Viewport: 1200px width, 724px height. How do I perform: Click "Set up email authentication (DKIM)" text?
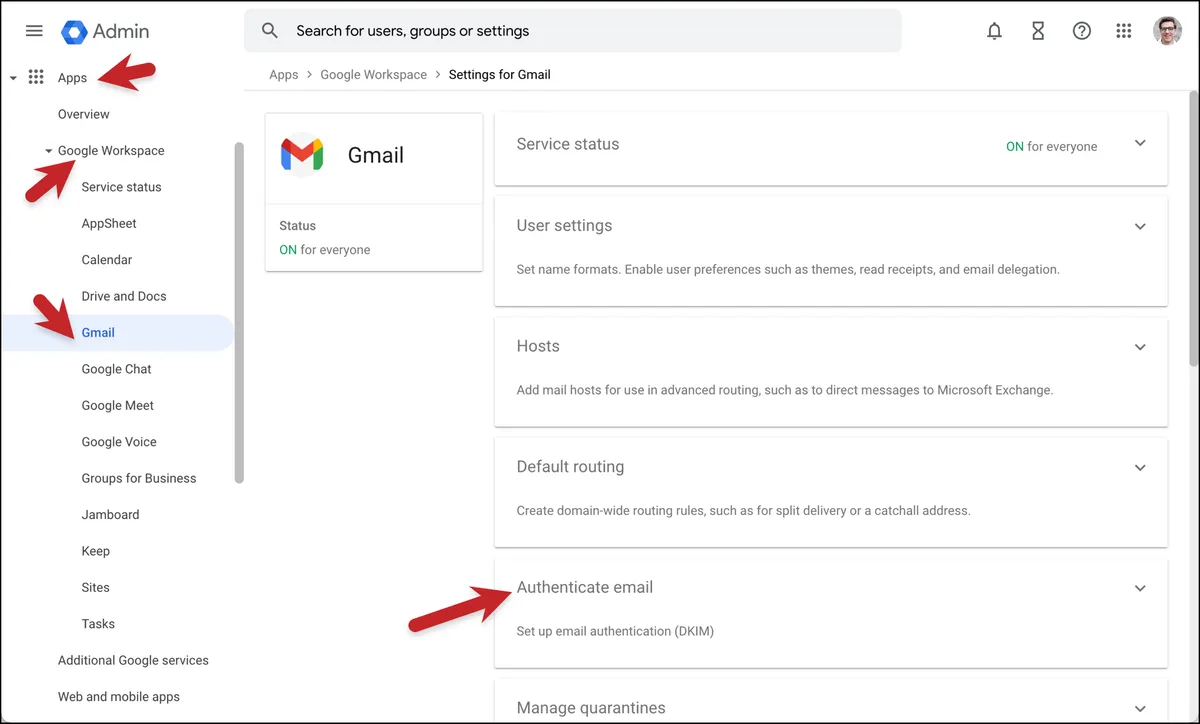click(x=615, y=632)
